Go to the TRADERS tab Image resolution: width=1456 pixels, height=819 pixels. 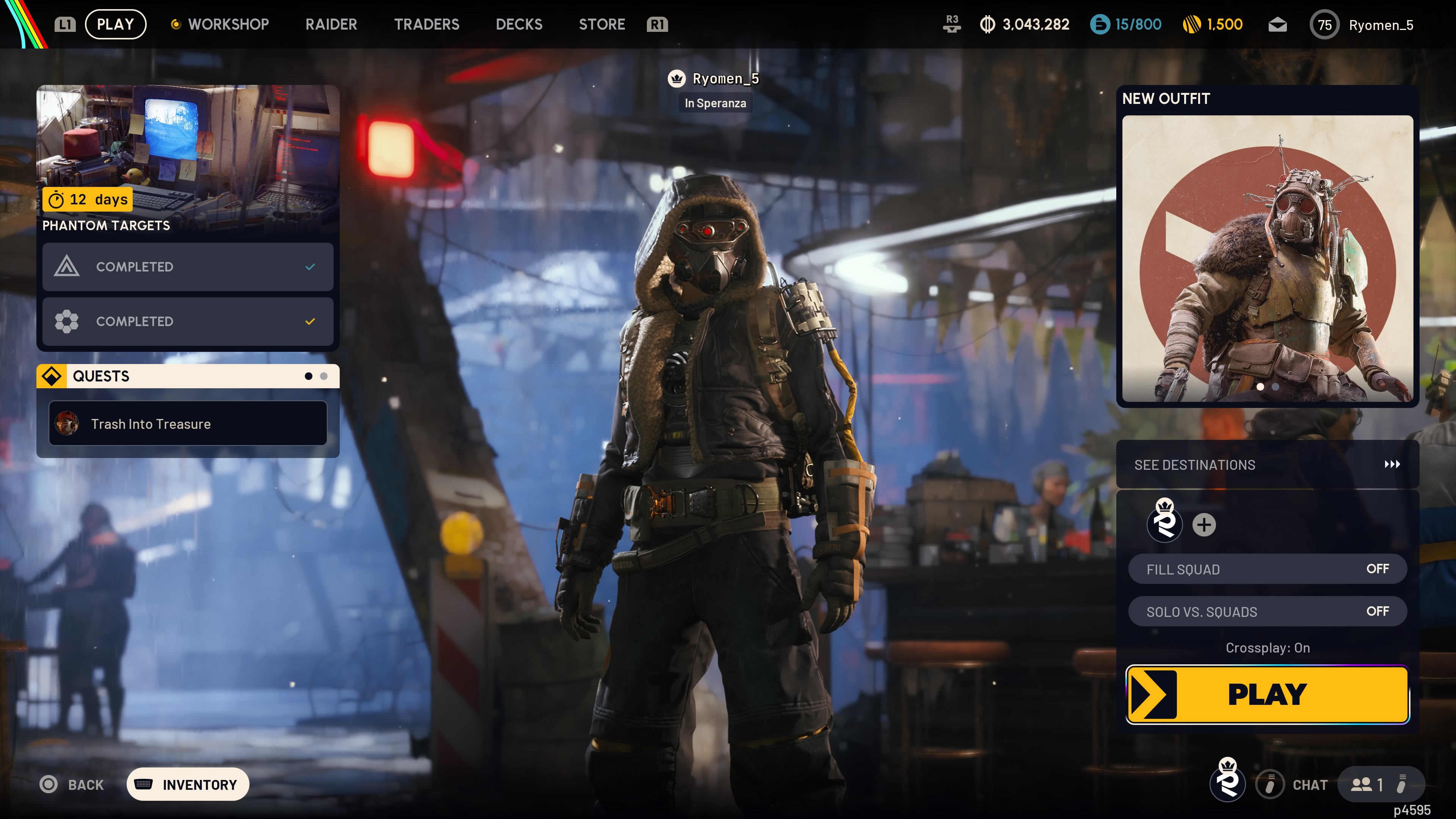pos(427,24)
